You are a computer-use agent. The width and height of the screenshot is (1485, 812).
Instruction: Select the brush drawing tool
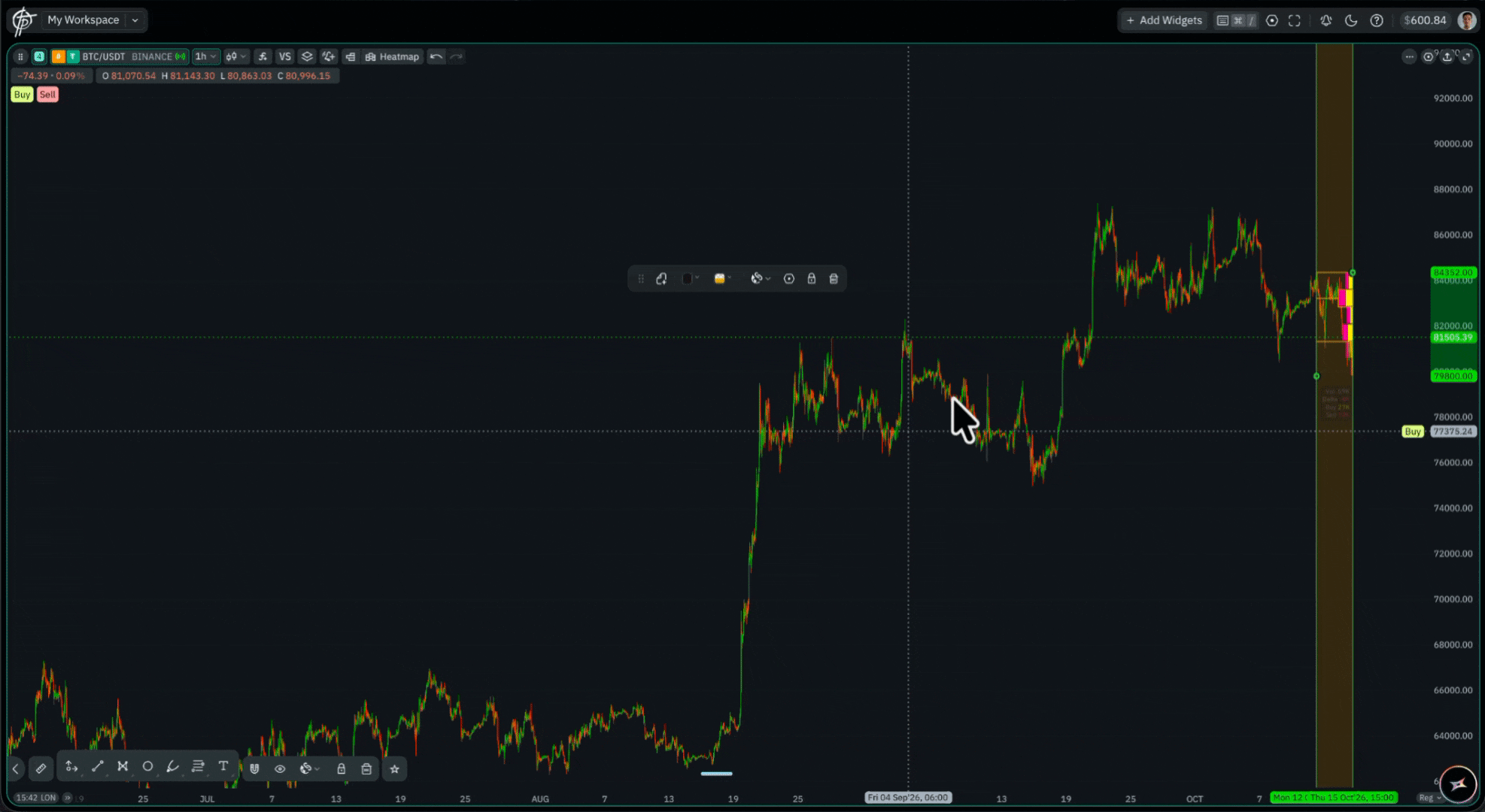tap(173, 767)
